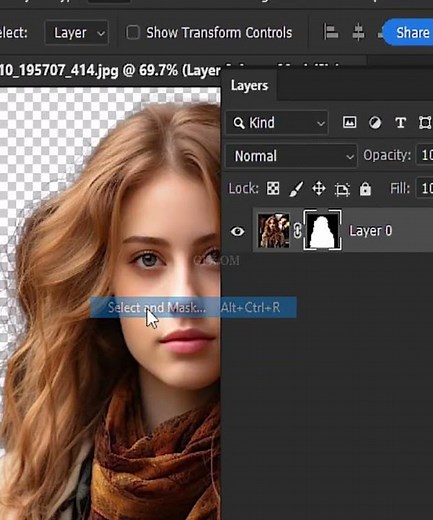Enable Show Transform Controls checkbox
433x520 pixels.
pos(133,33)
